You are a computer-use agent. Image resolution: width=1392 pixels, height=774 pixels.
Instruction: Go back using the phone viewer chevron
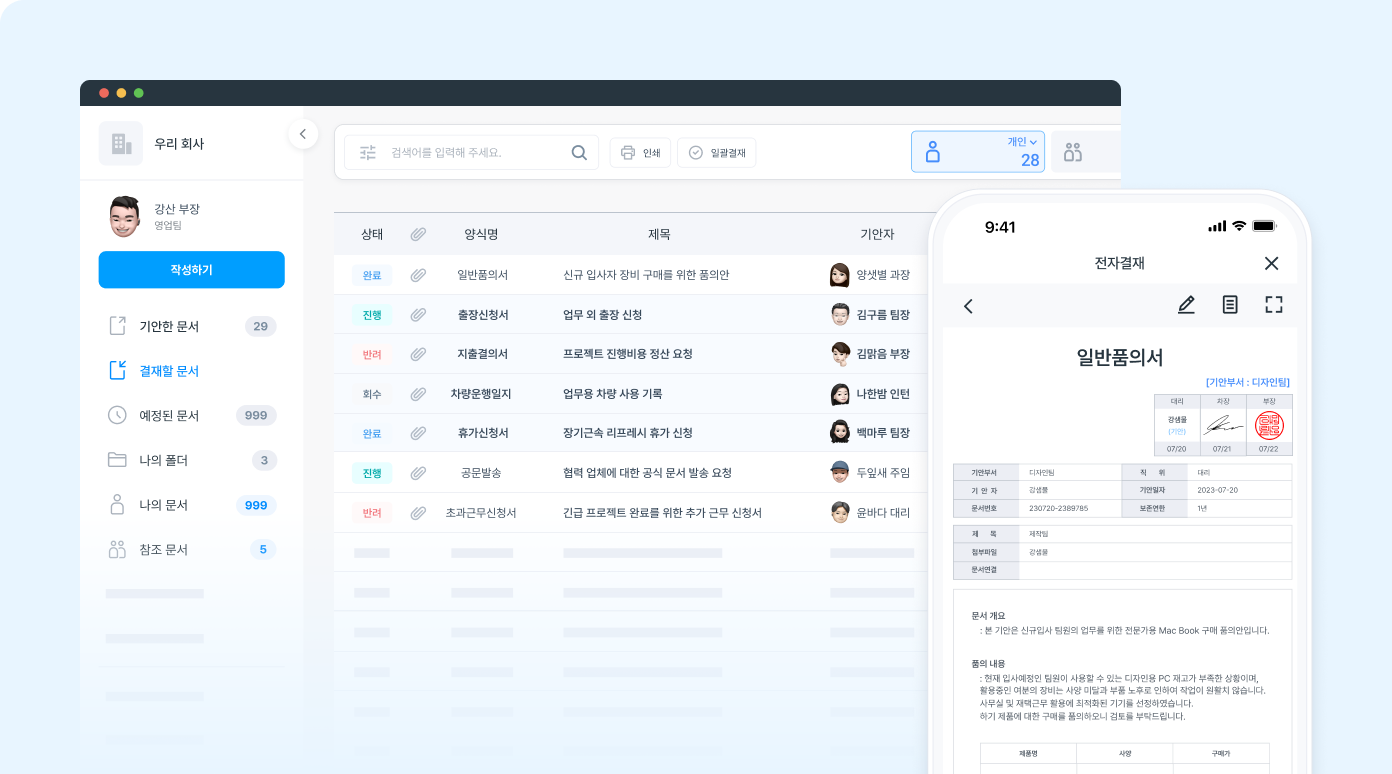(968, 306)
